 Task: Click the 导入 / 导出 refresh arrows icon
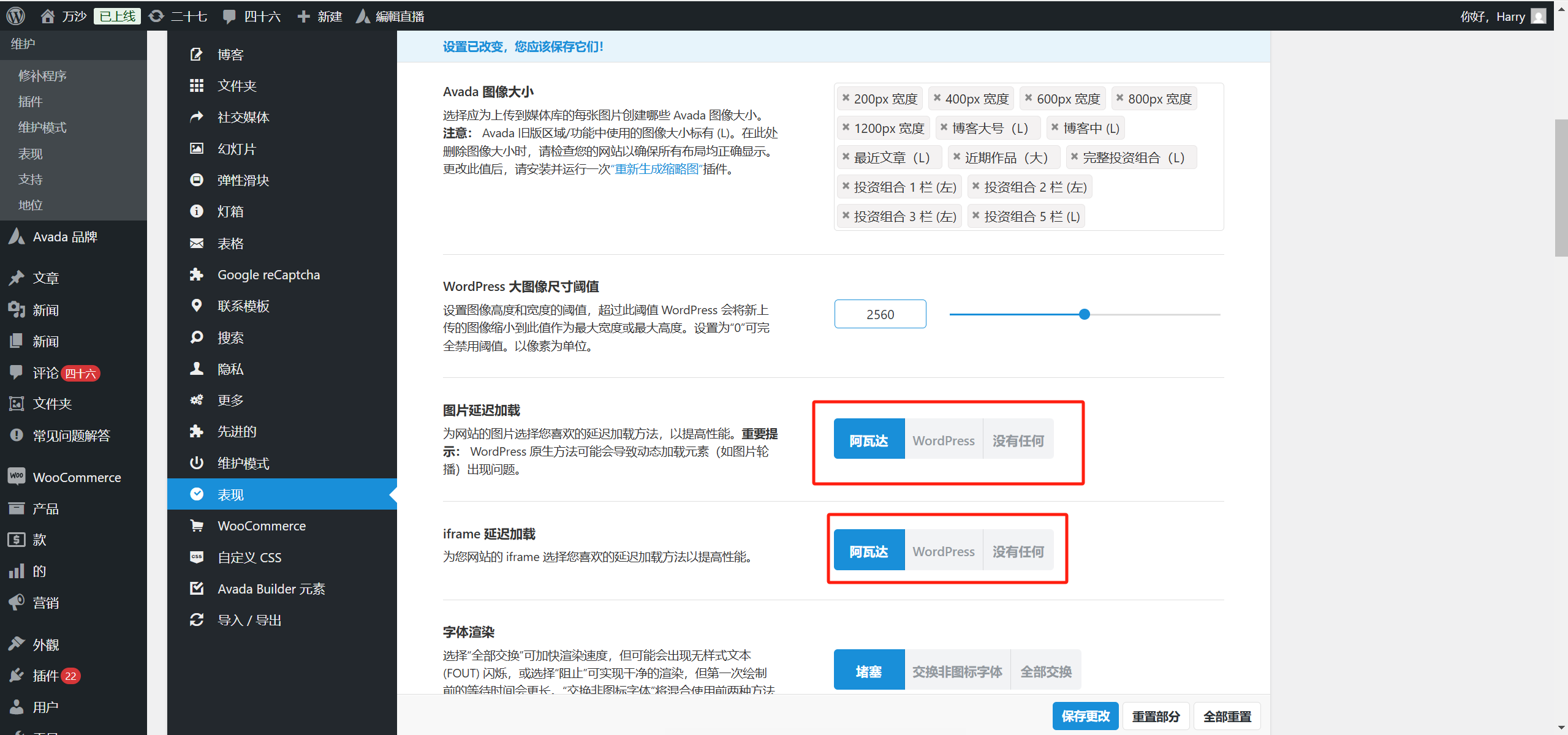(x=197, y=620)
